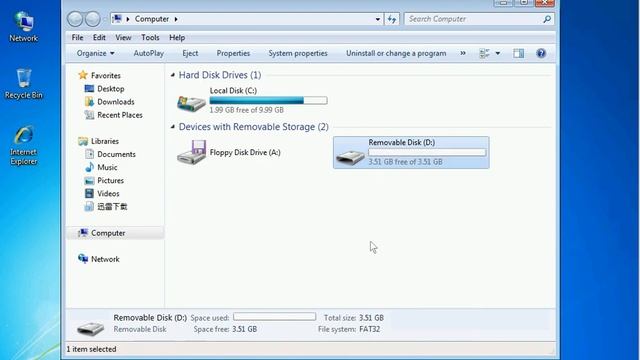This screenshot has width=640, height=360.
Task: Click the computer icon in address bar
Action: [117, 19]
